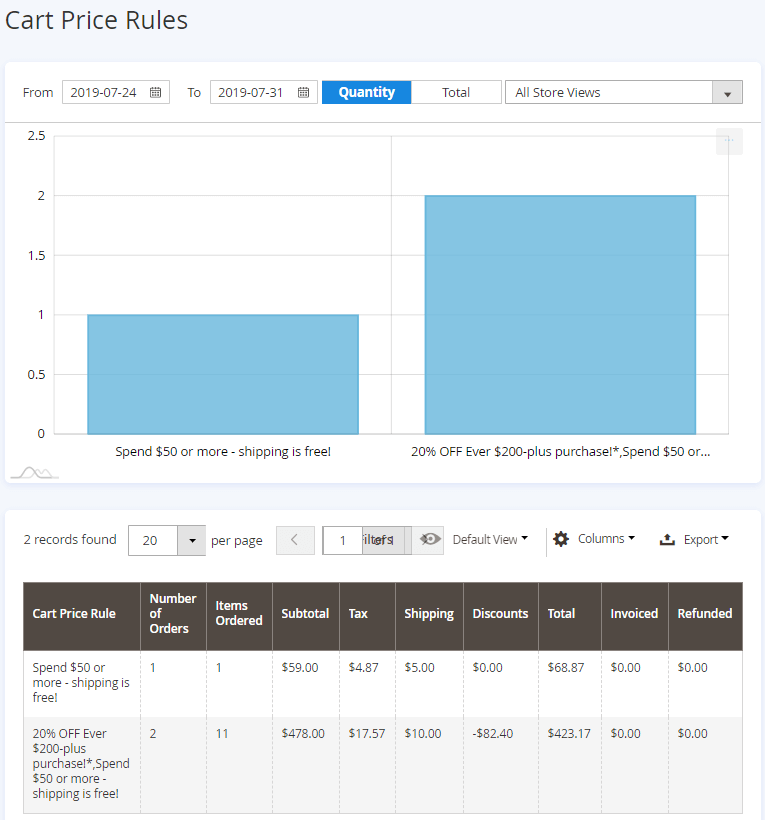Switch chart to Quantity mode
Image resolution: width=765 pixels, height=821 pixels.
click(x=367, y=92)
